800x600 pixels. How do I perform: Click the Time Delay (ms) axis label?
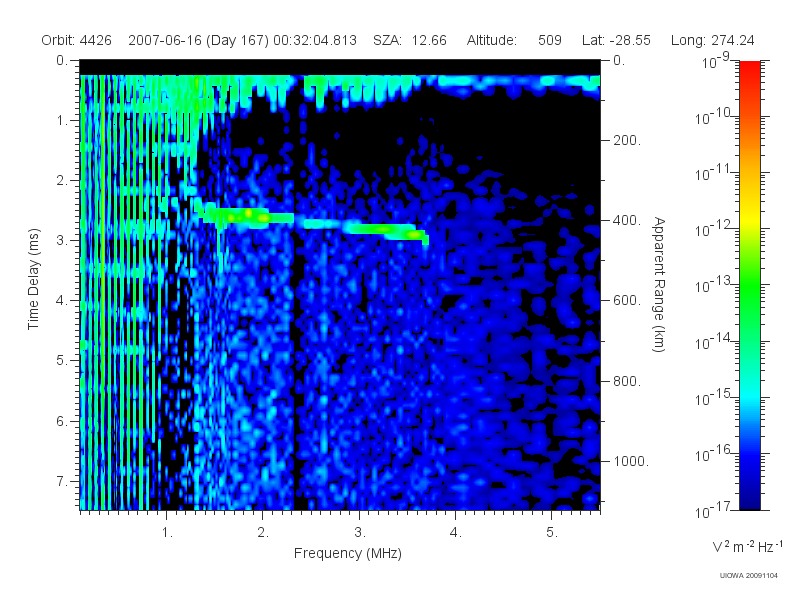(33, 279)
